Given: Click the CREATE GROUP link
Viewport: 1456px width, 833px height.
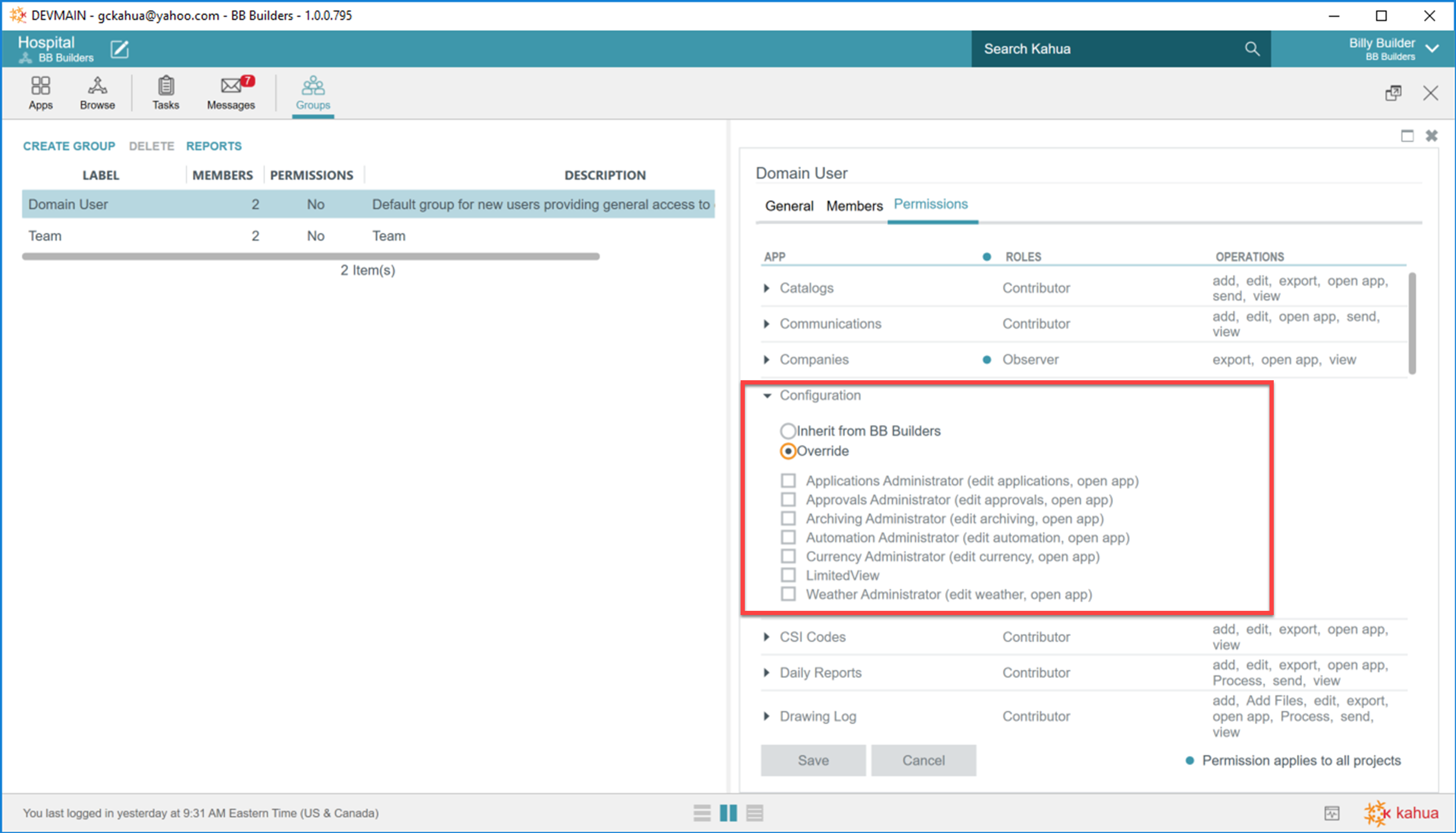Looking at the screenshot, I should click(69, 146).
